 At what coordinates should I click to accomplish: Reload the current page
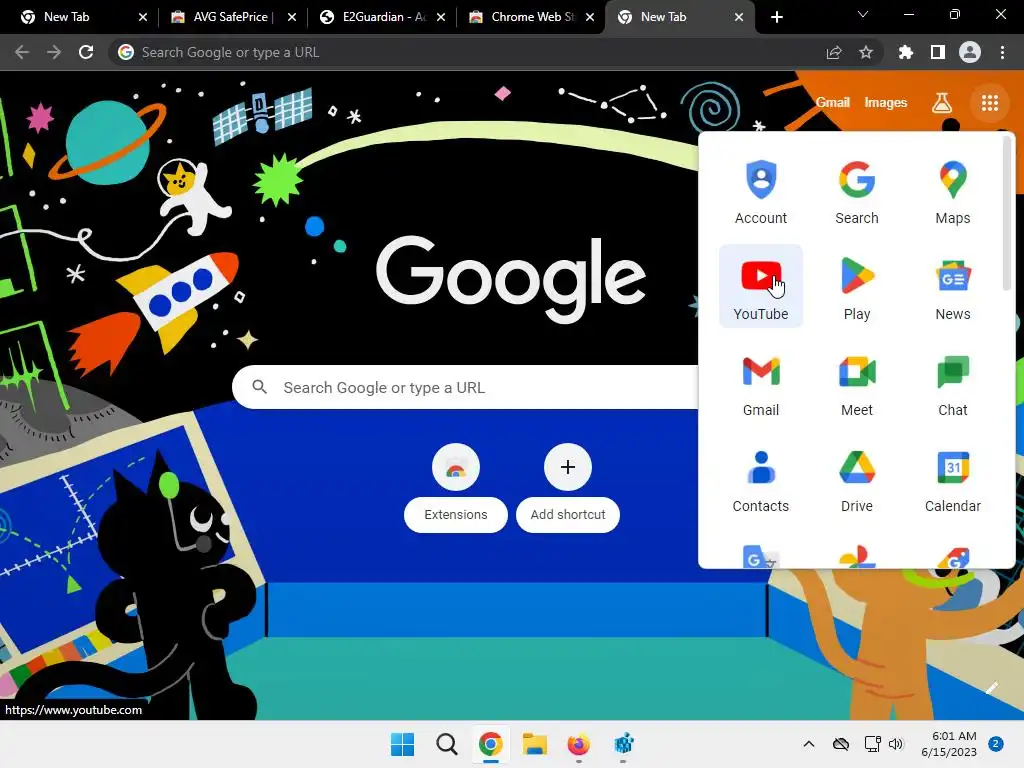[x=86, y=52]
